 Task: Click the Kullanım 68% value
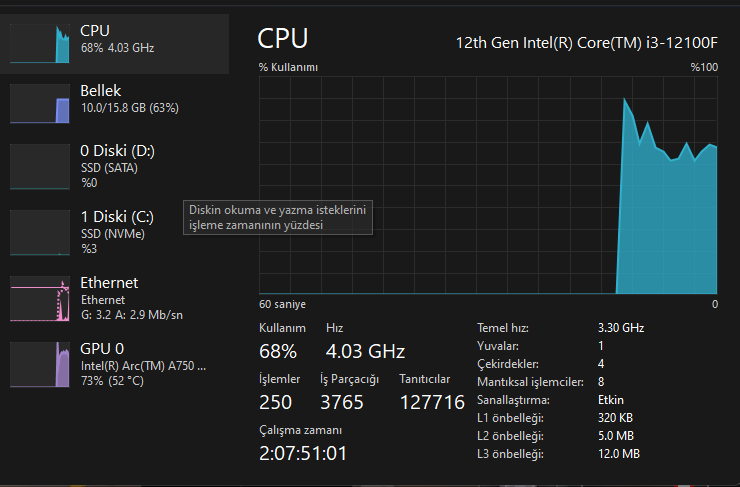click(x=278, y=351)
